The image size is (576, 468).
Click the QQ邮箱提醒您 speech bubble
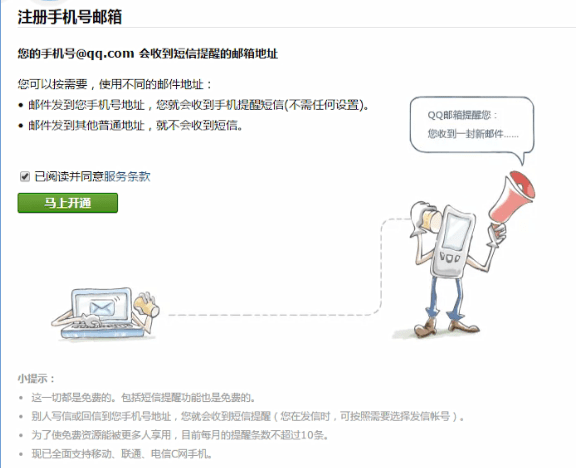pyautogui.click(x=472, y=128)
